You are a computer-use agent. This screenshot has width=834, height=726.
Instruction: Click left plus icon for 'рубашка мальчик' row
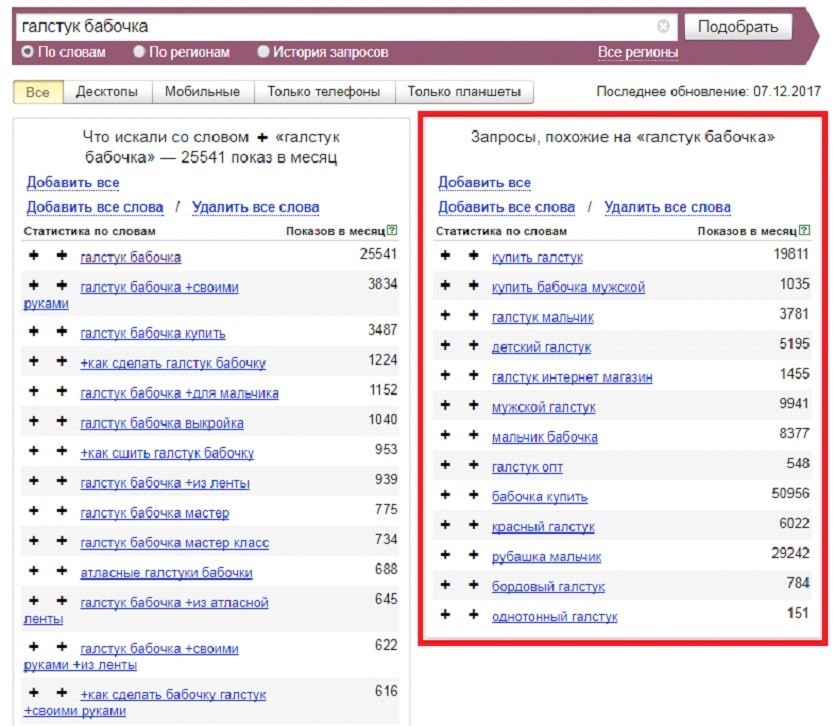(445, 555)
